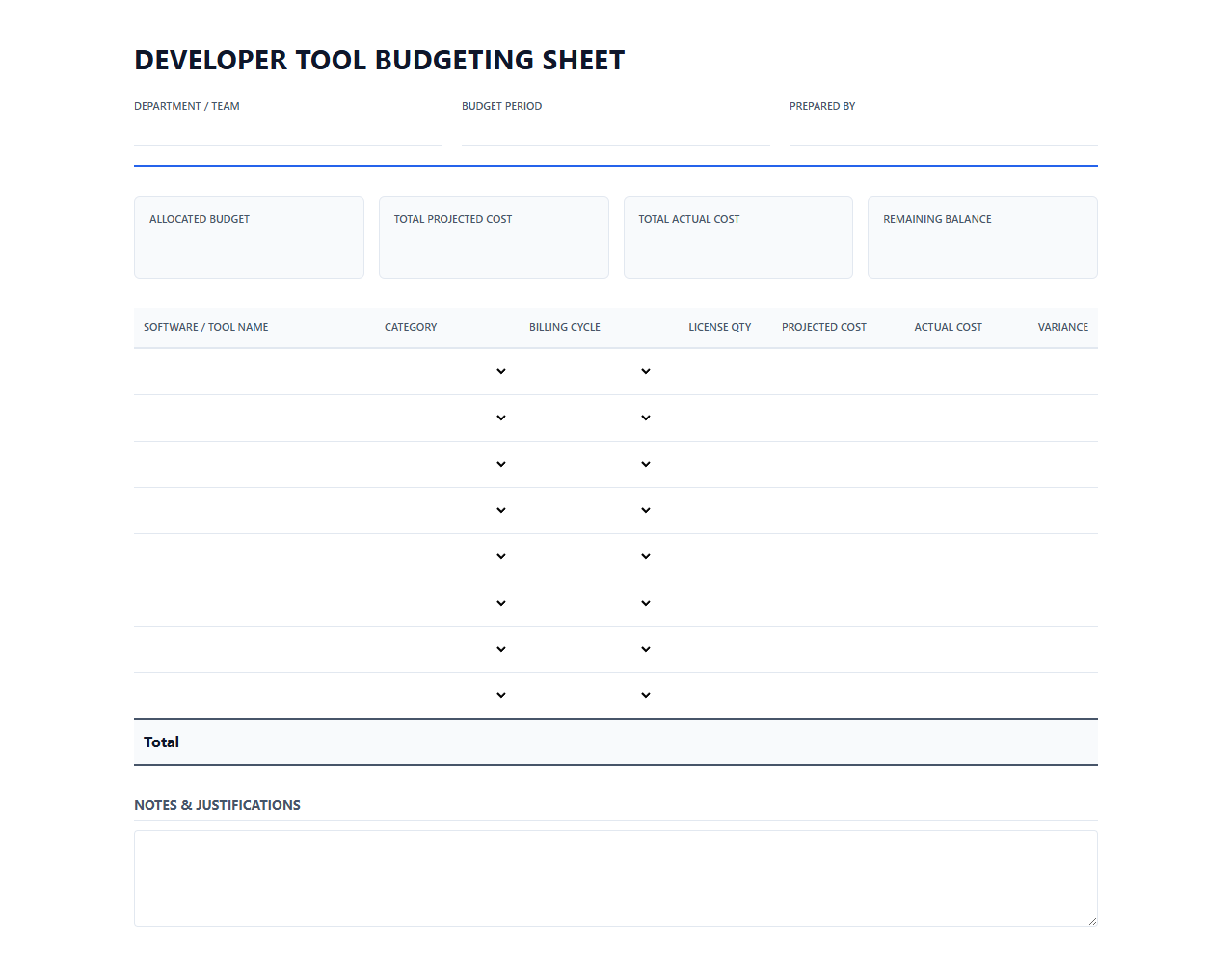The width and height of the screenshot is (1232, 971).
Task: Click the last row's Projected Cost cell
Action: (819, 696)
